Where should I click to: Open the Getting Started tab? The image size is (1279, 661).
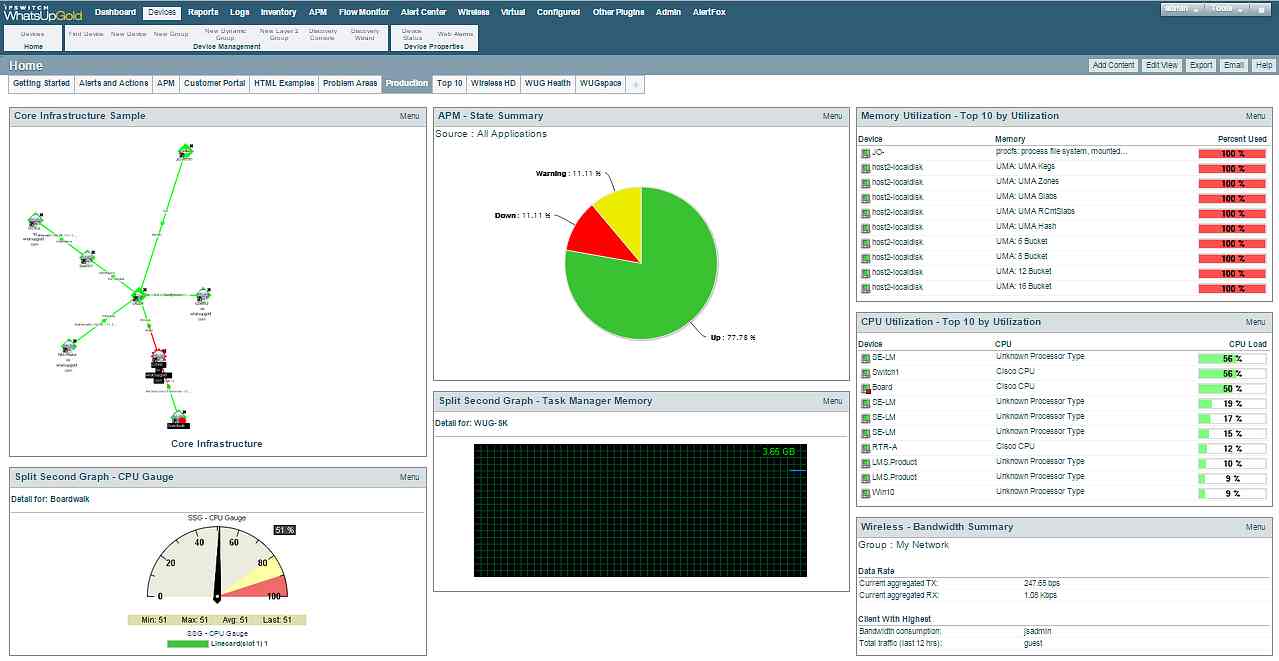41,84
